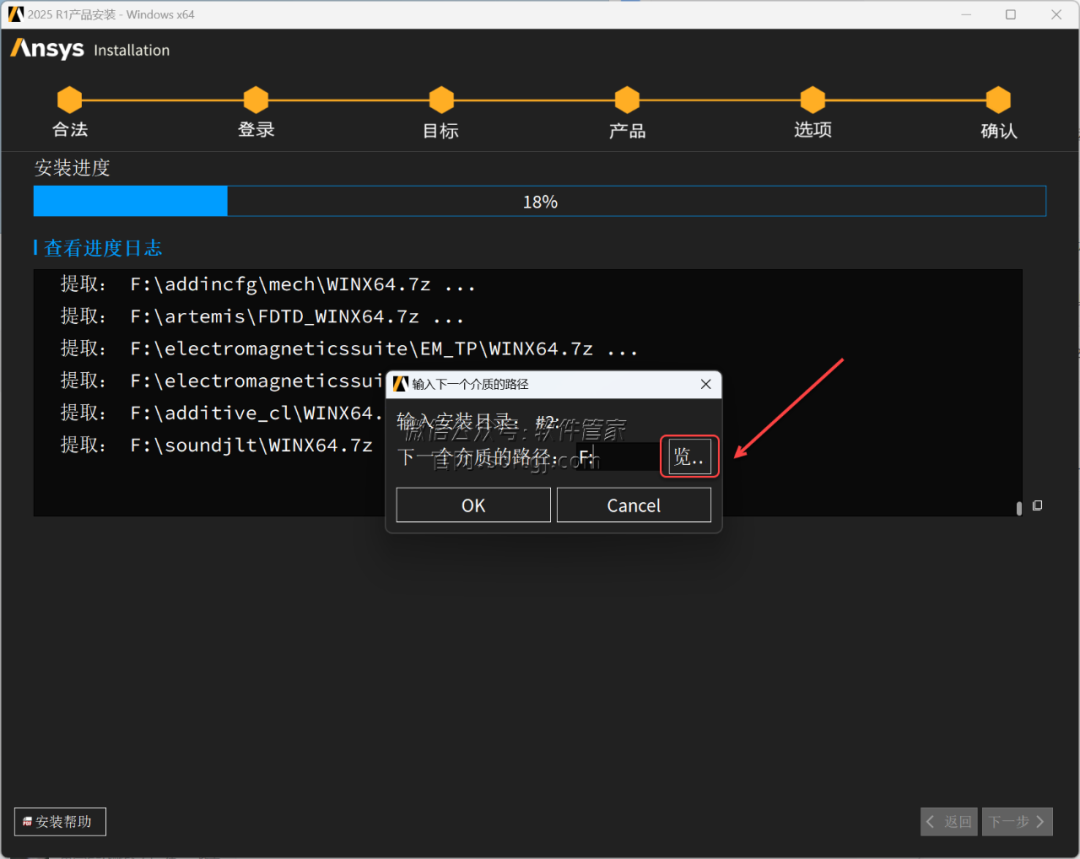The width and height of the screenshot is (1080, 859).
Task: Maximize the installer window
Action: (x=1010, y=14)
